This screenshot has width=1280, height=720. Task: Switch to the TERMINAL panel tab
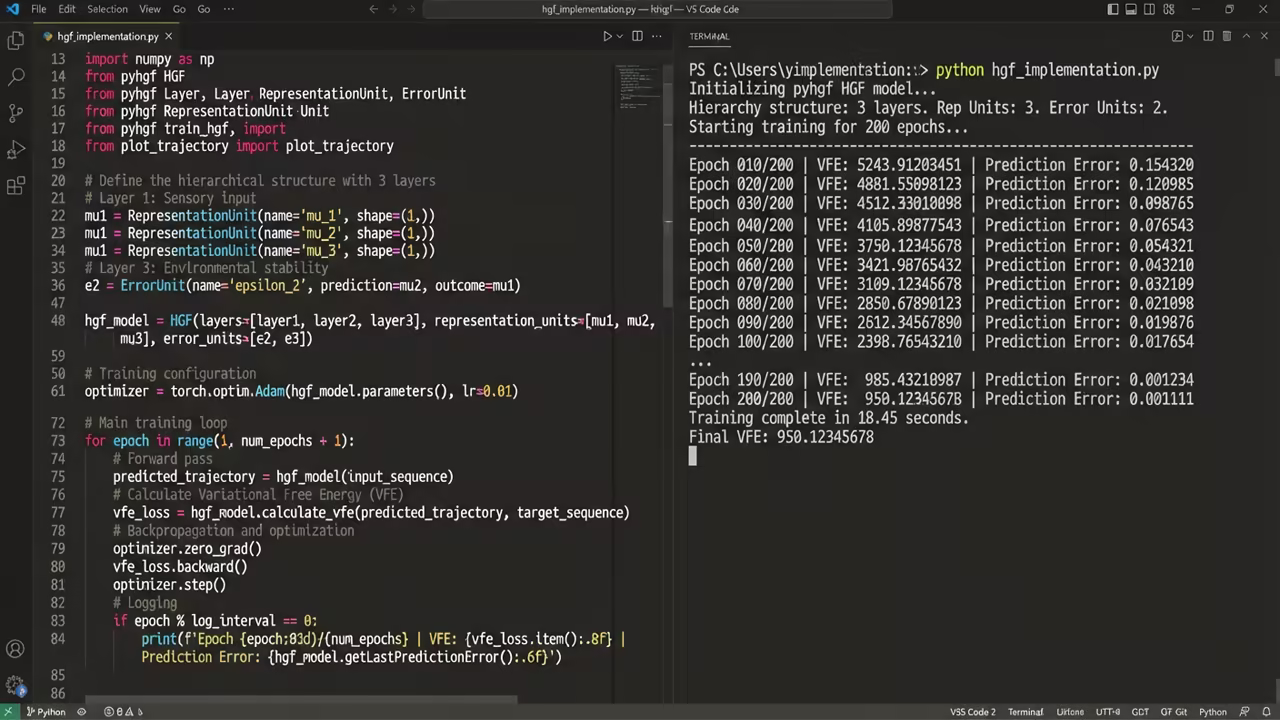pos(709,36)
